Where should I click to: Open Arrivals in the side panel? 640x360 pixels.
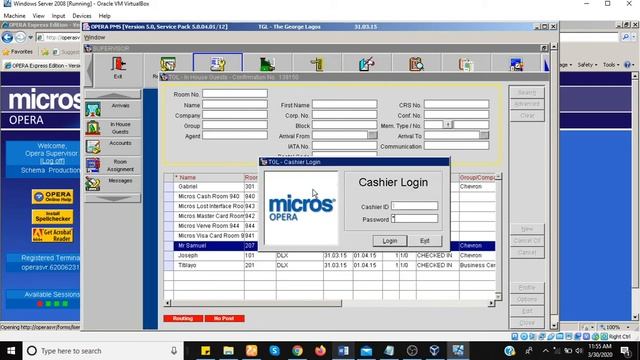click(x=113, y=109)
